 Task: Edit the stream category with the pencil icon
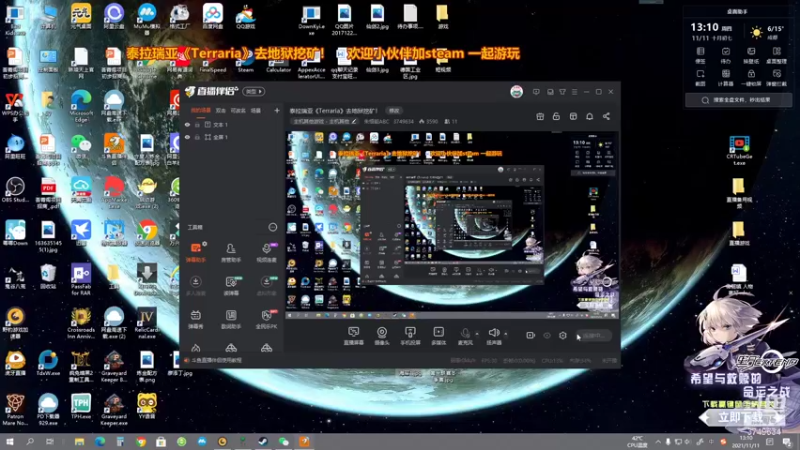[354, 121]
